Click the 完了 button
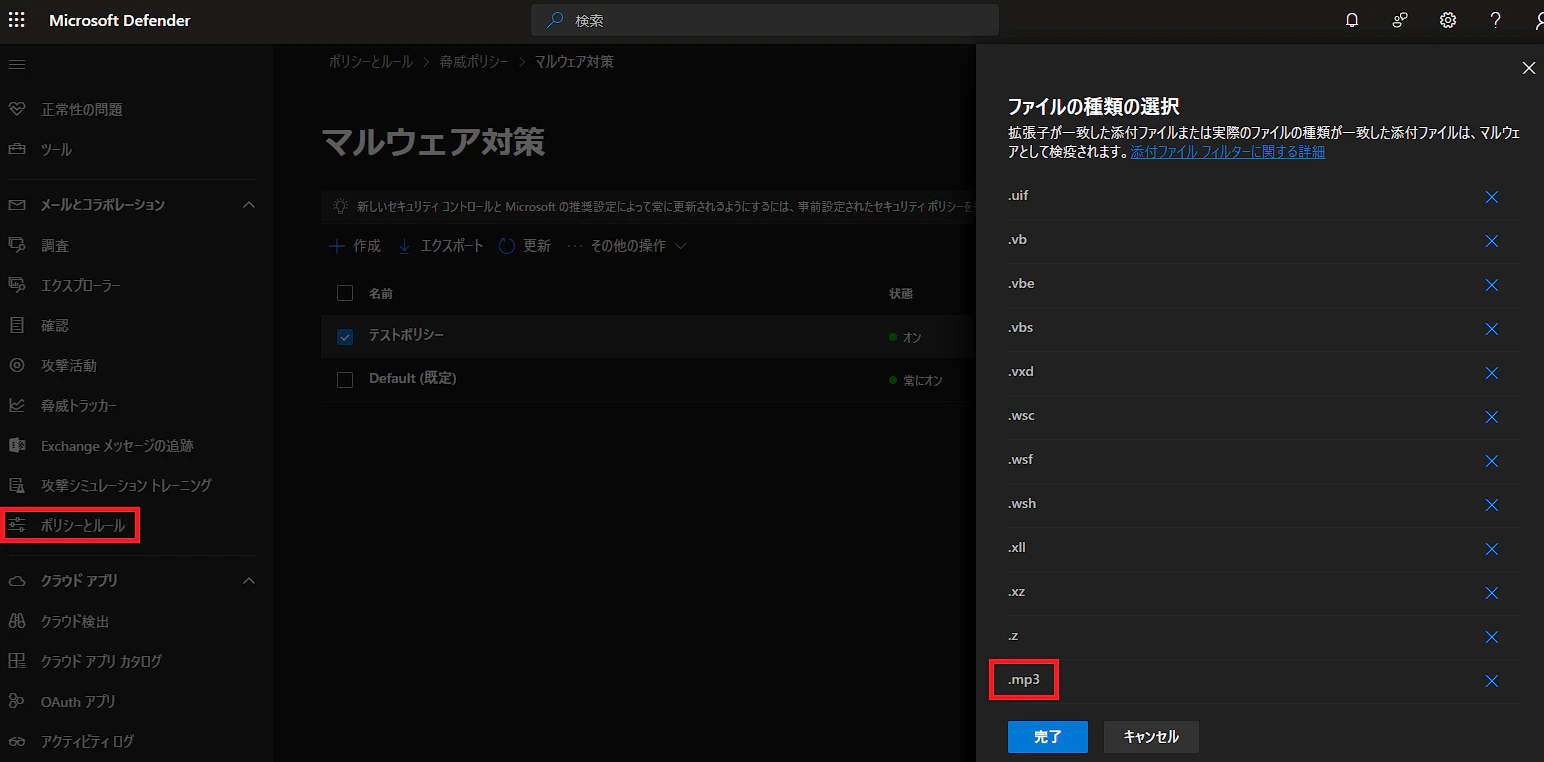 tap(1048, 737)
